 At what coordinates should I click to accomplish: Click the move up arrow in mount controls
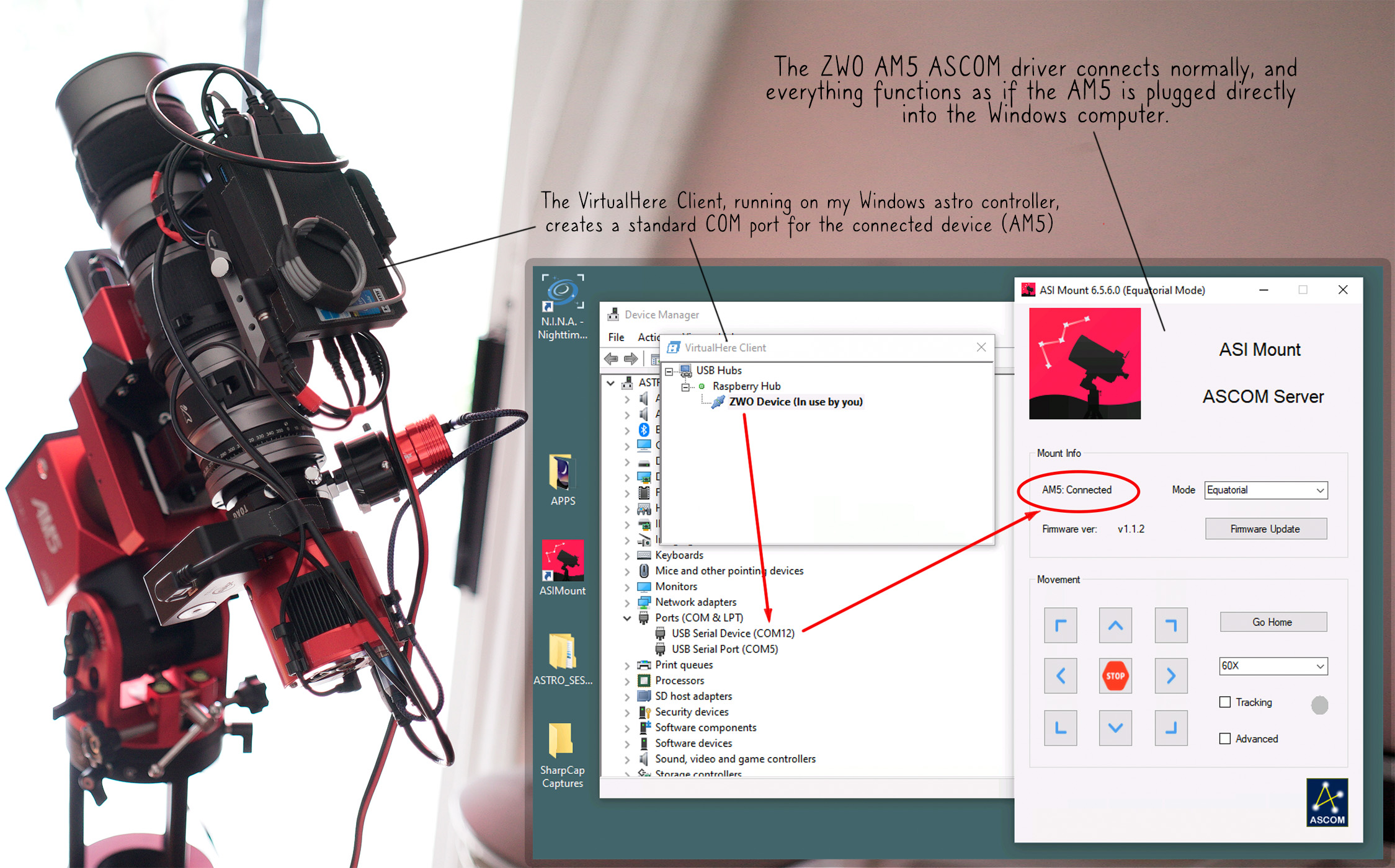click(1116, 625)
